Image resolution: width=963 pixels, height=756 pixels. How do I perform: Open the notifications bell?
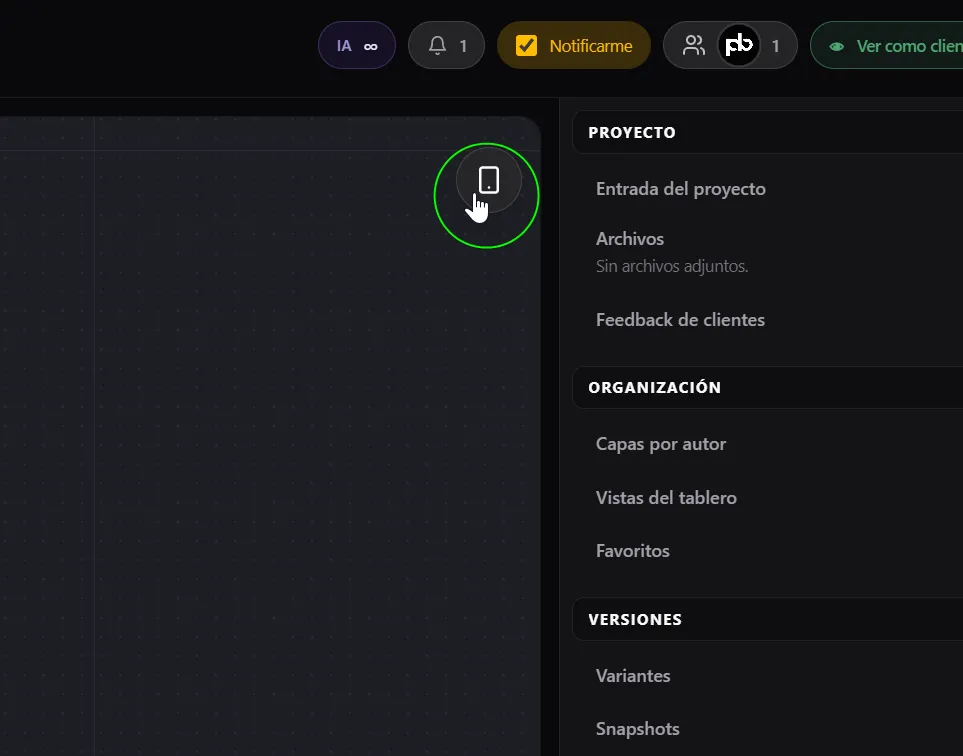(x=446, y=45)
